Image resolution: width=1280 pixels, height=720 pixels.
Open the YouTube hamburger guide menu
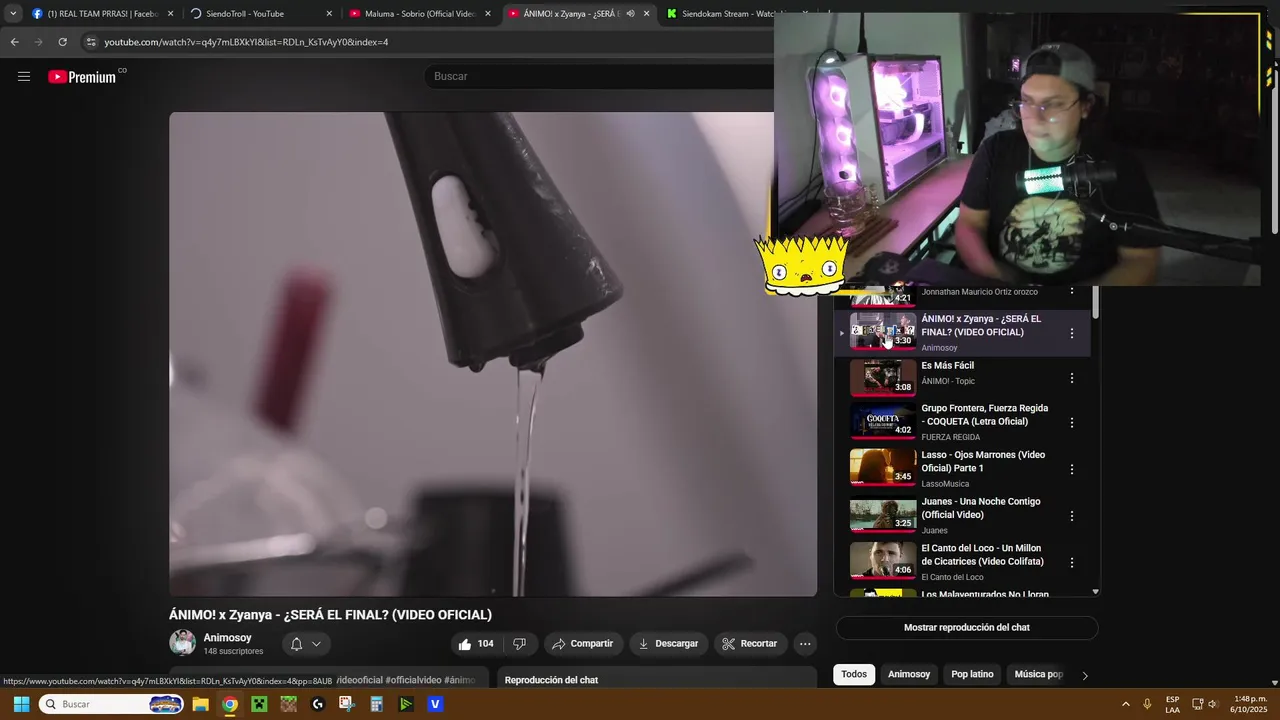click(24, 77)
